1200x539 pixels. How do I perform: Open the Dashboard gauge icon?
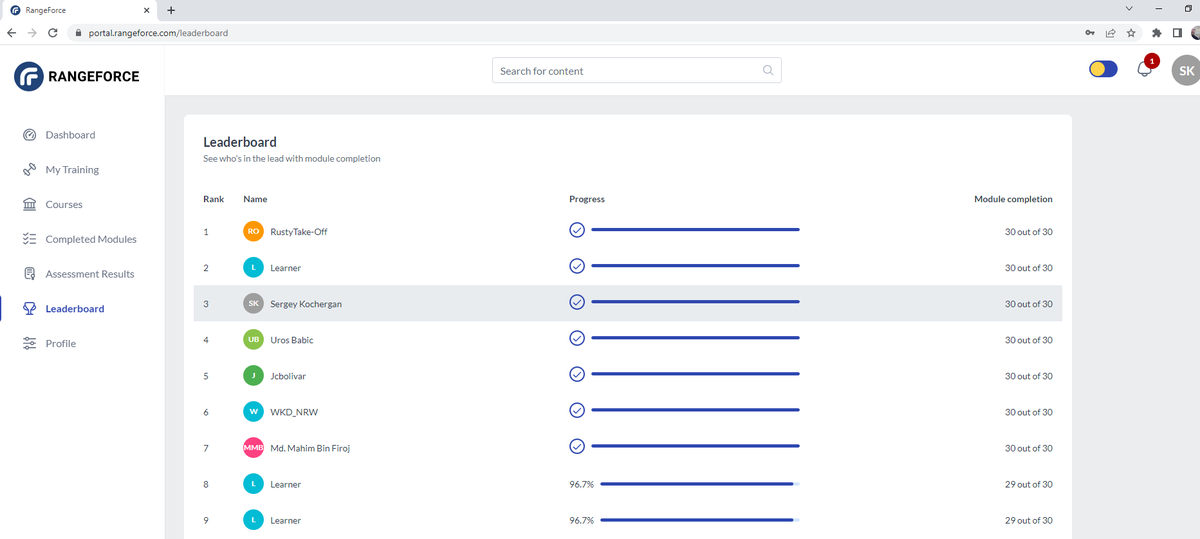tap(29, 135)
